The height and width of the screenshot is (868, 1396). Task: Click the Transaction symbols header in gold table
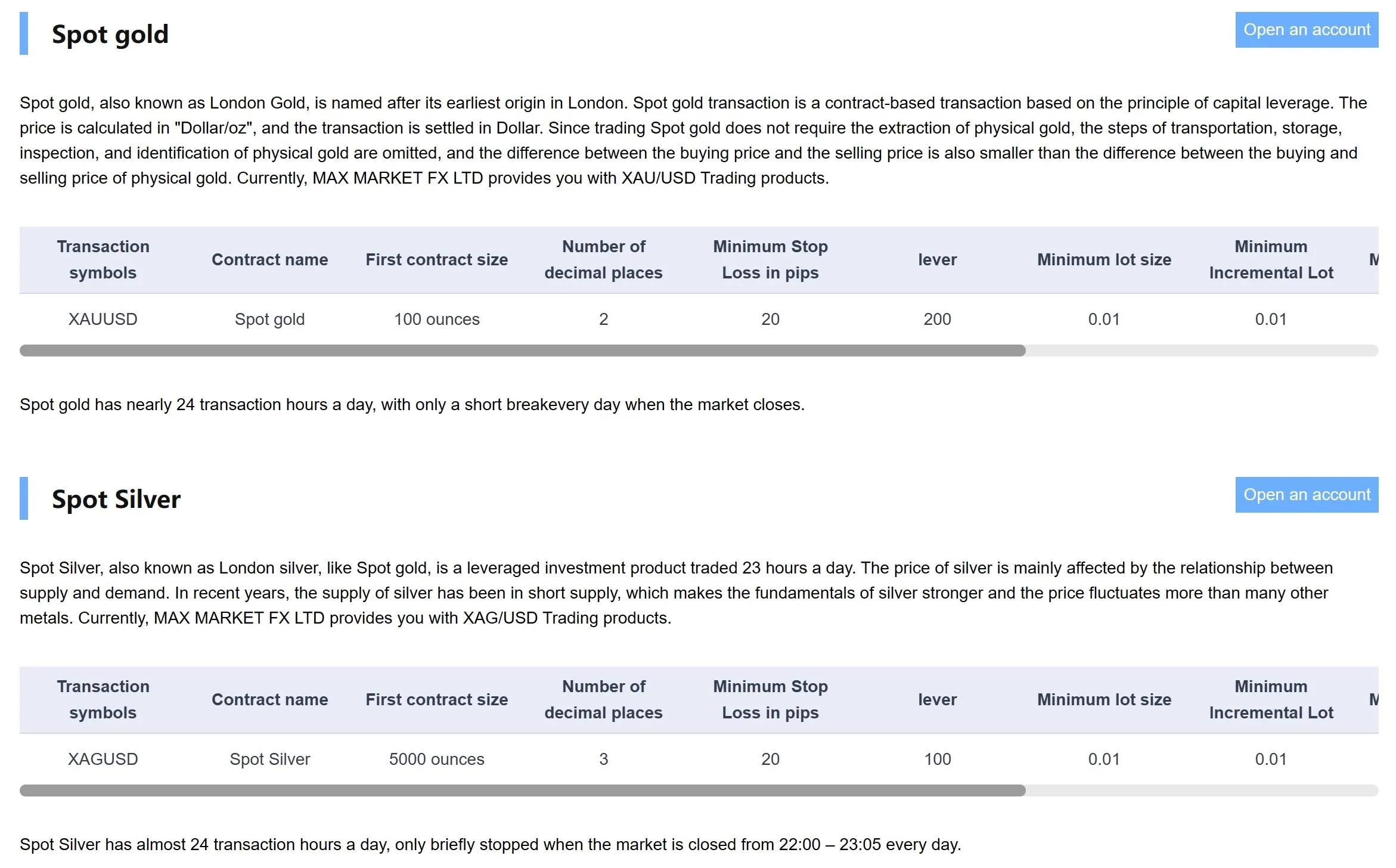click(103, 260)
